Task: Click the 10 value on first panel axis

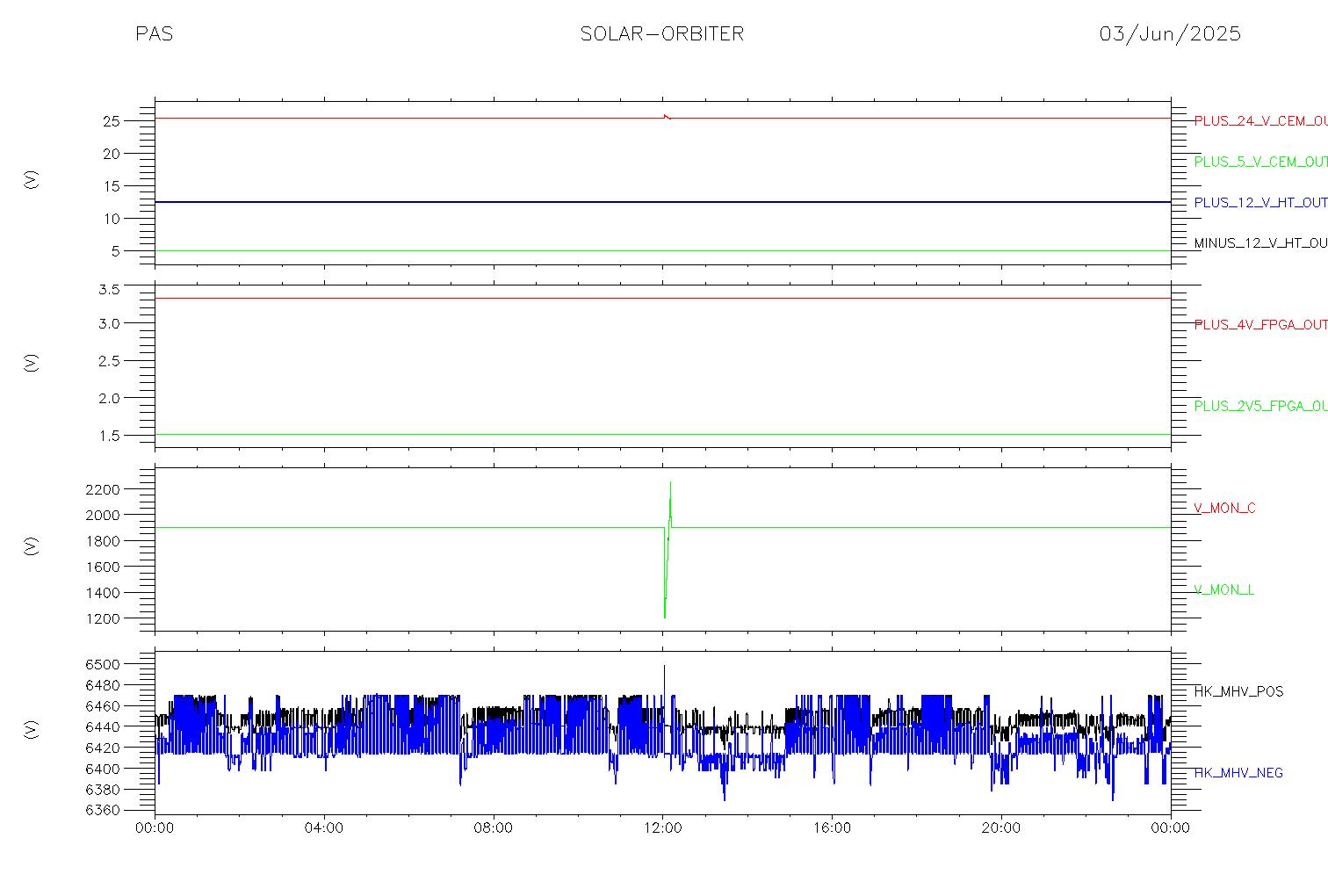Action: point(112,219)
